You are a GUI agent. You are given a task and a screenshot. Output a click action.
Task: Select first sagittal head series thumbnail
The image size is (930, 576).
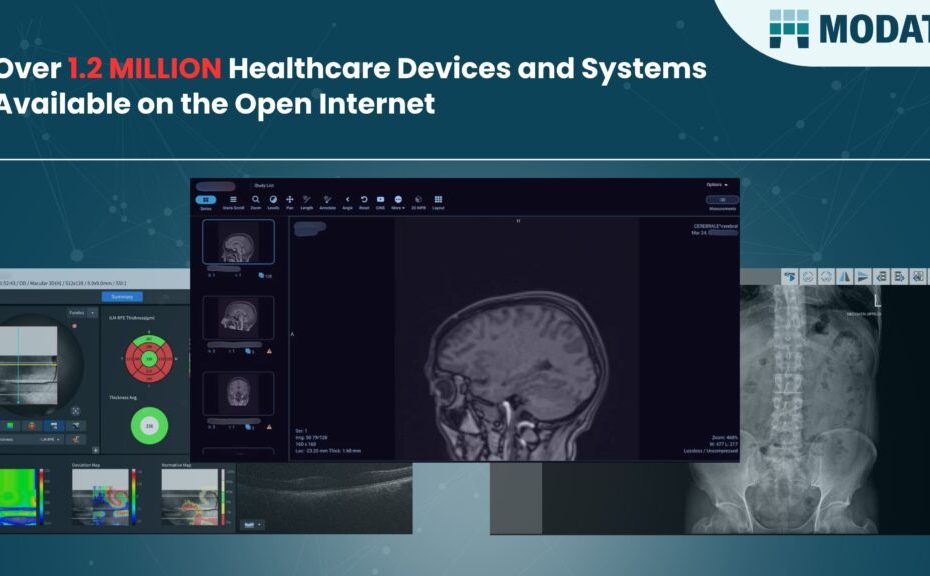tap(238, 242)
